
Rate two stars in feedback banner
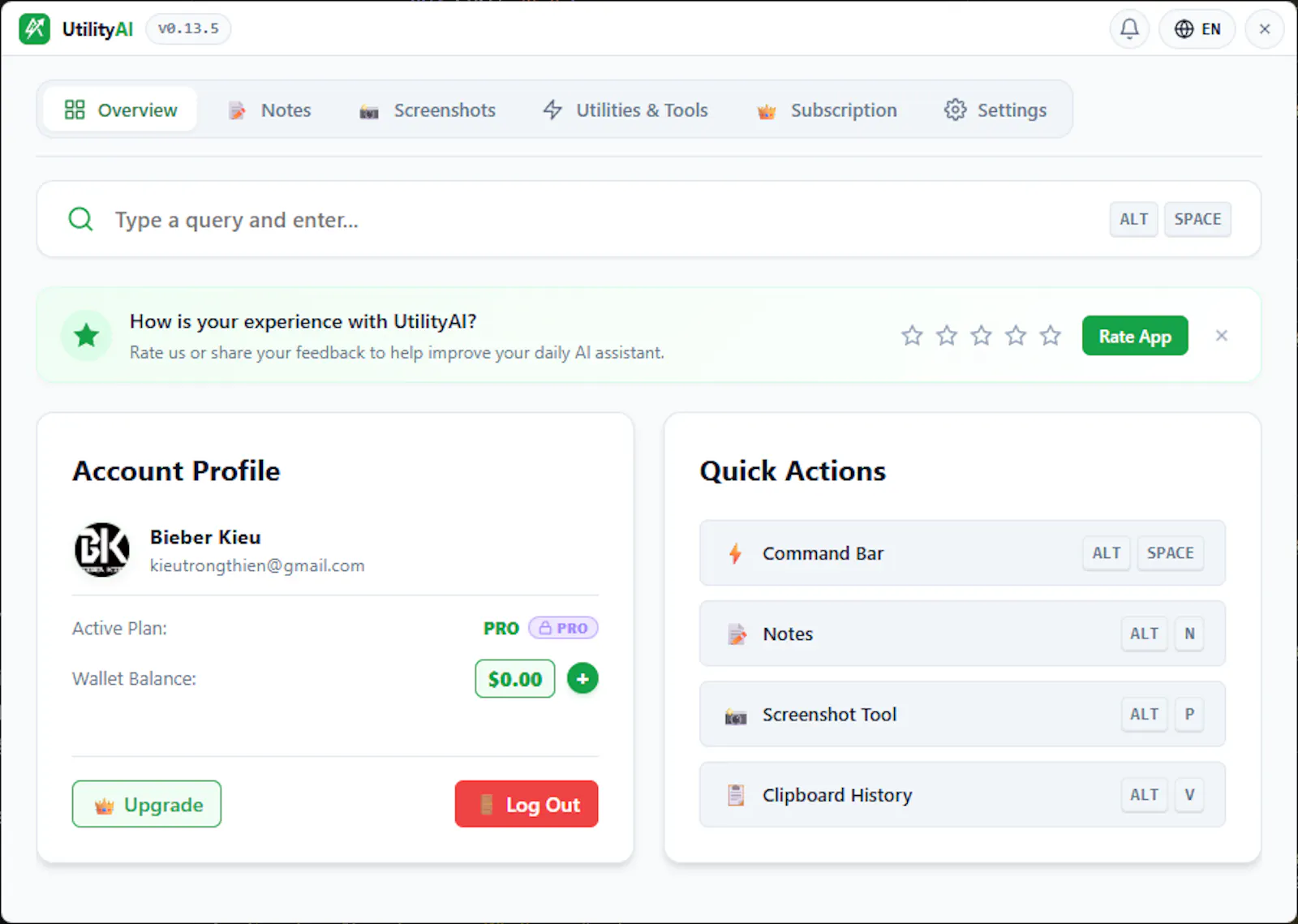pyautogui.click(x=947, y=335)
